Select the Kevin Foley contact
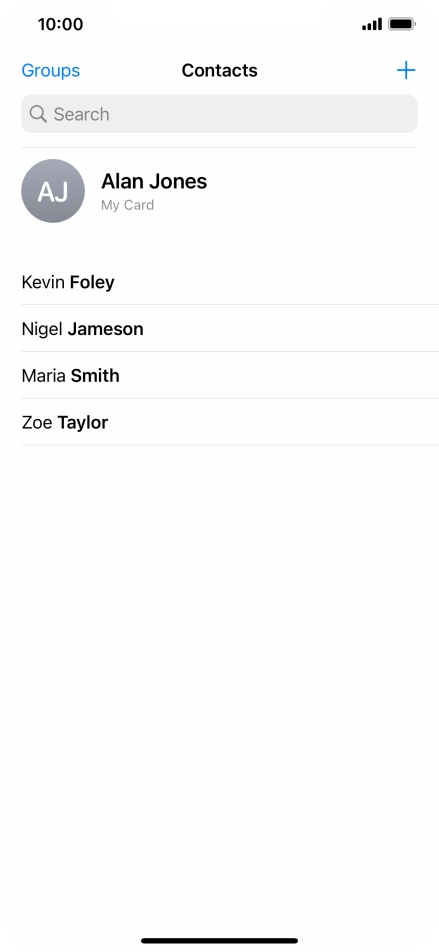This screenshot has height=952, width=439. (230, 282)
